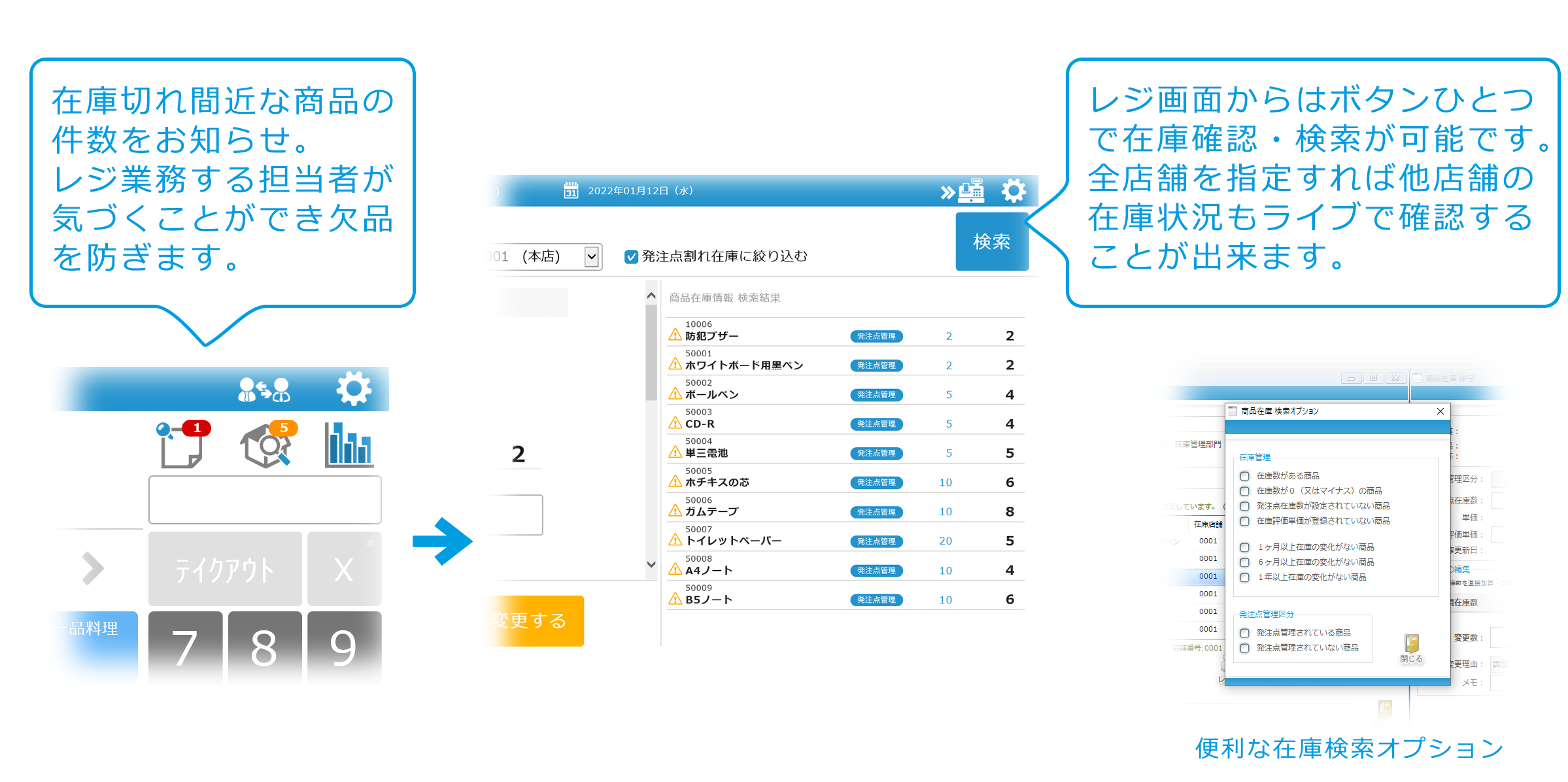The image size is (1568, 782).
Task: Click the date text 2022年01月12日（水）
Action: (x=640, y=191)
